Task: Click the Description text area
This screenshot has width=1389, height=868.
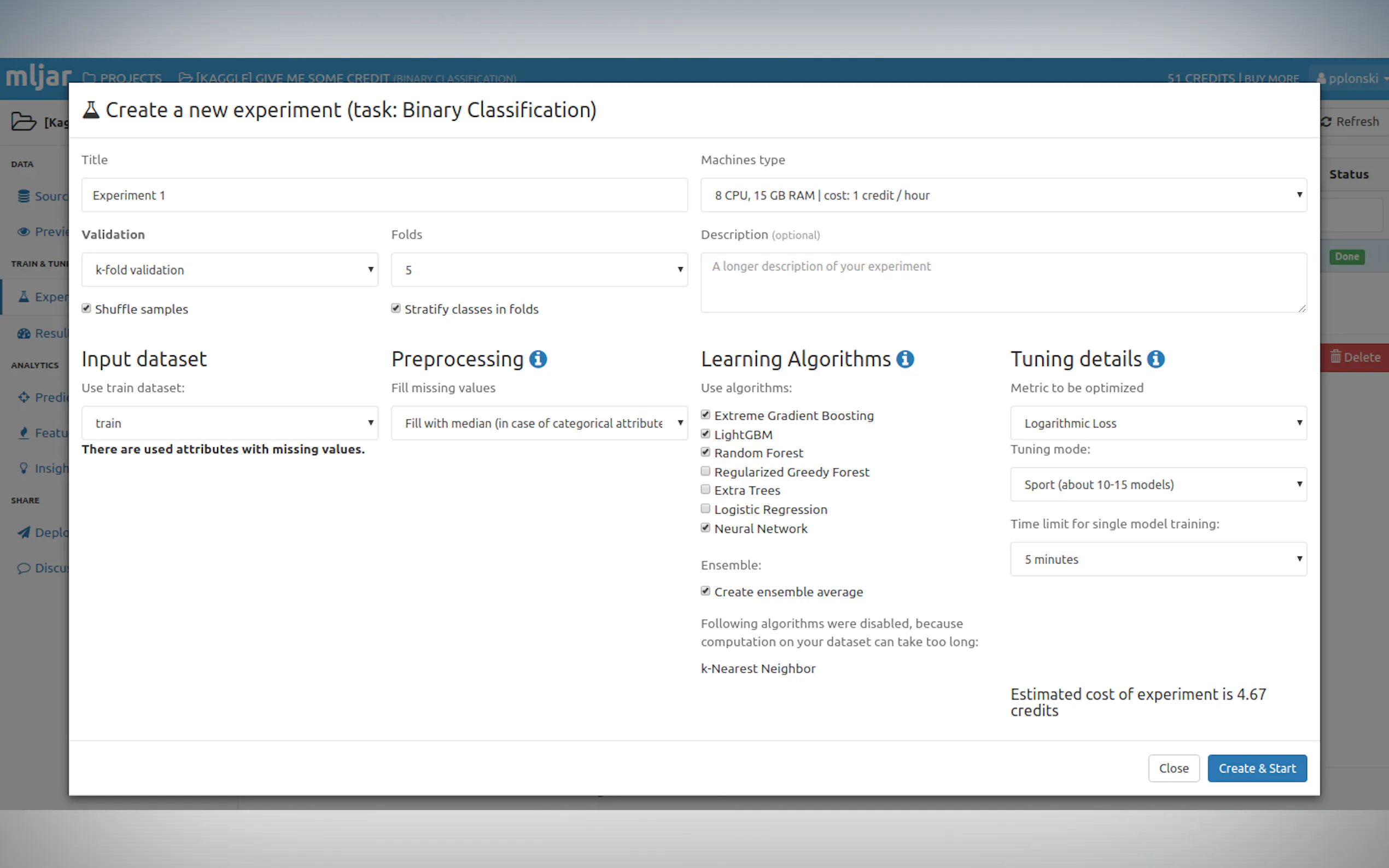Action: click(1003, 283)
